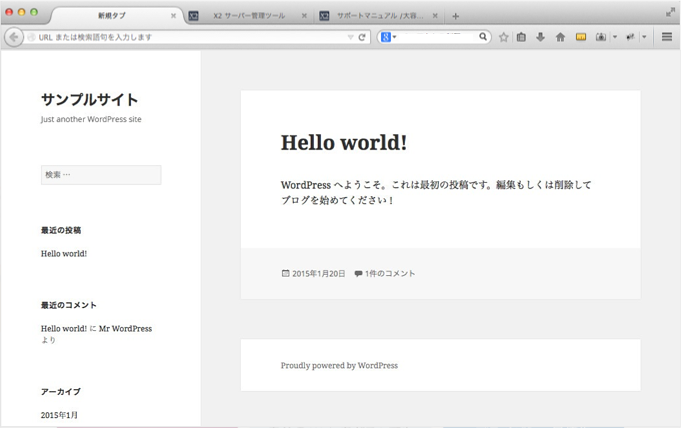Click the calendar icon beside the post date
The height and width of the screenshot is (428, 681).
285,273
